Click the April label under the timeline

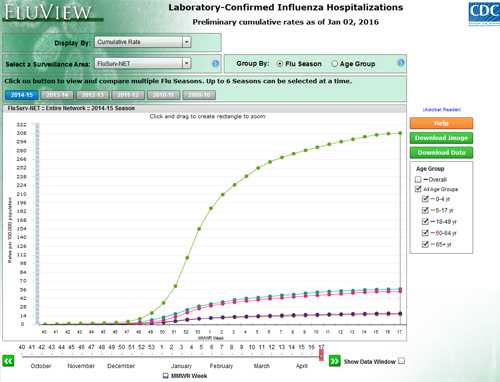tap(302, 366)
